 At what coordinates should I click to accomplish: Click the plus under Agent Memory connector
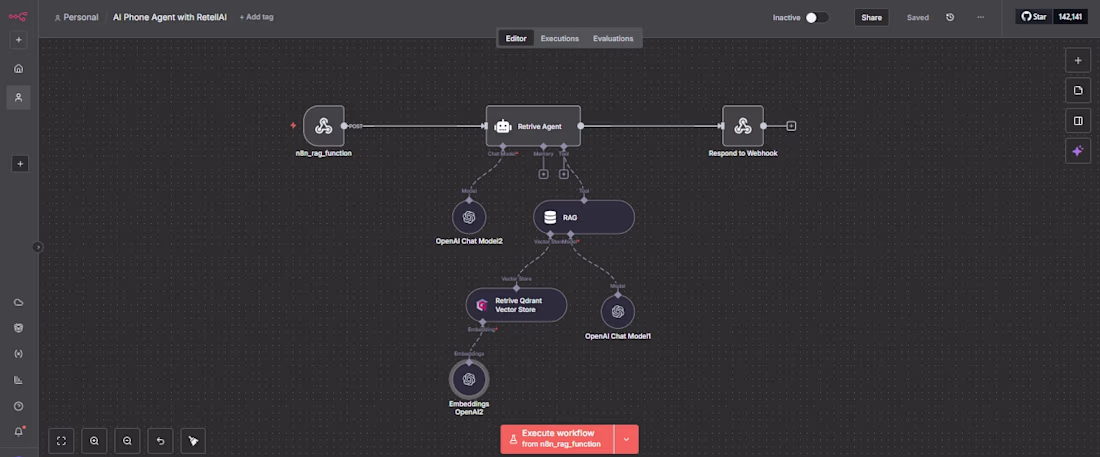coord(543,174)
